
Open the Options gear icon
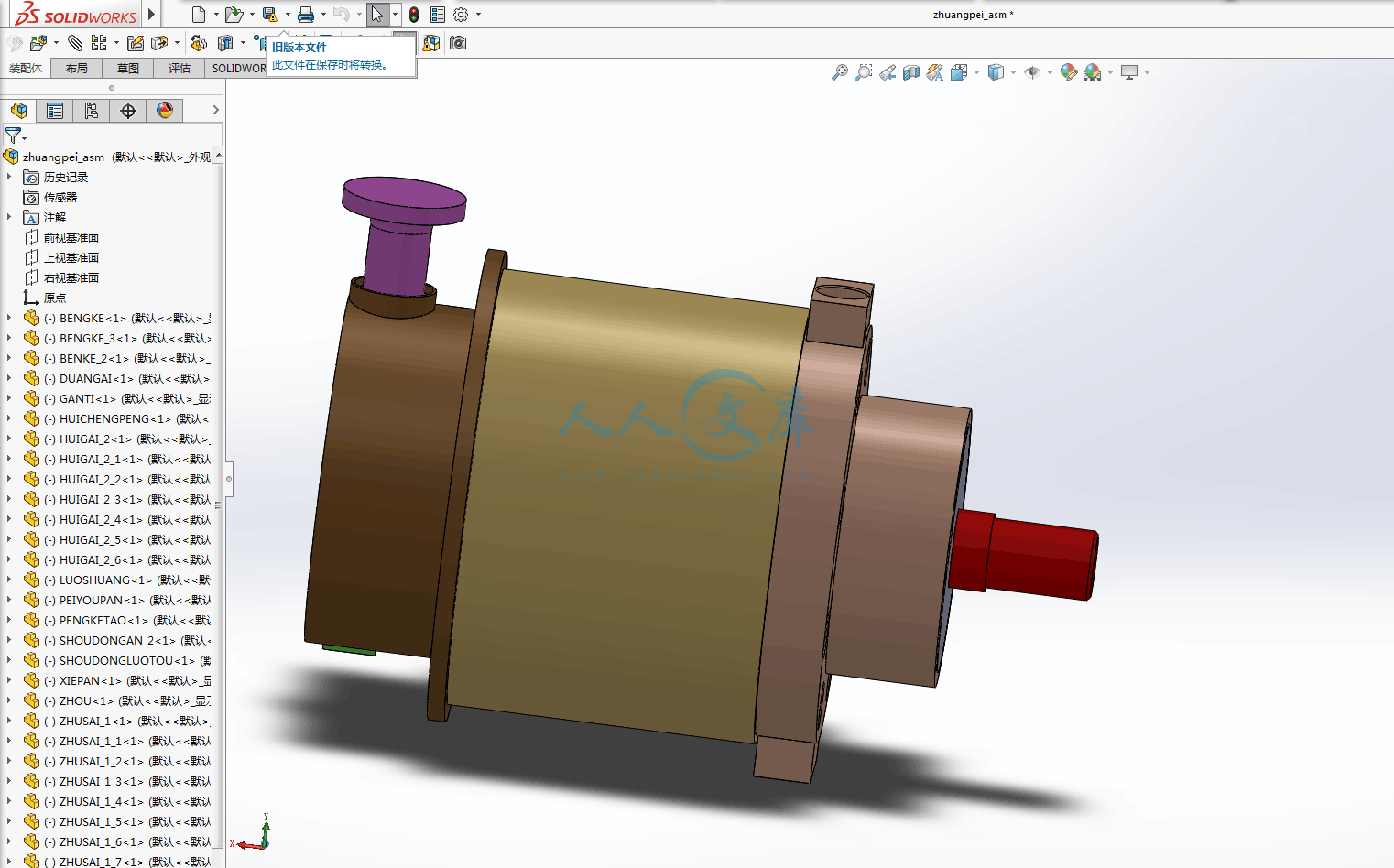[461, 15]
